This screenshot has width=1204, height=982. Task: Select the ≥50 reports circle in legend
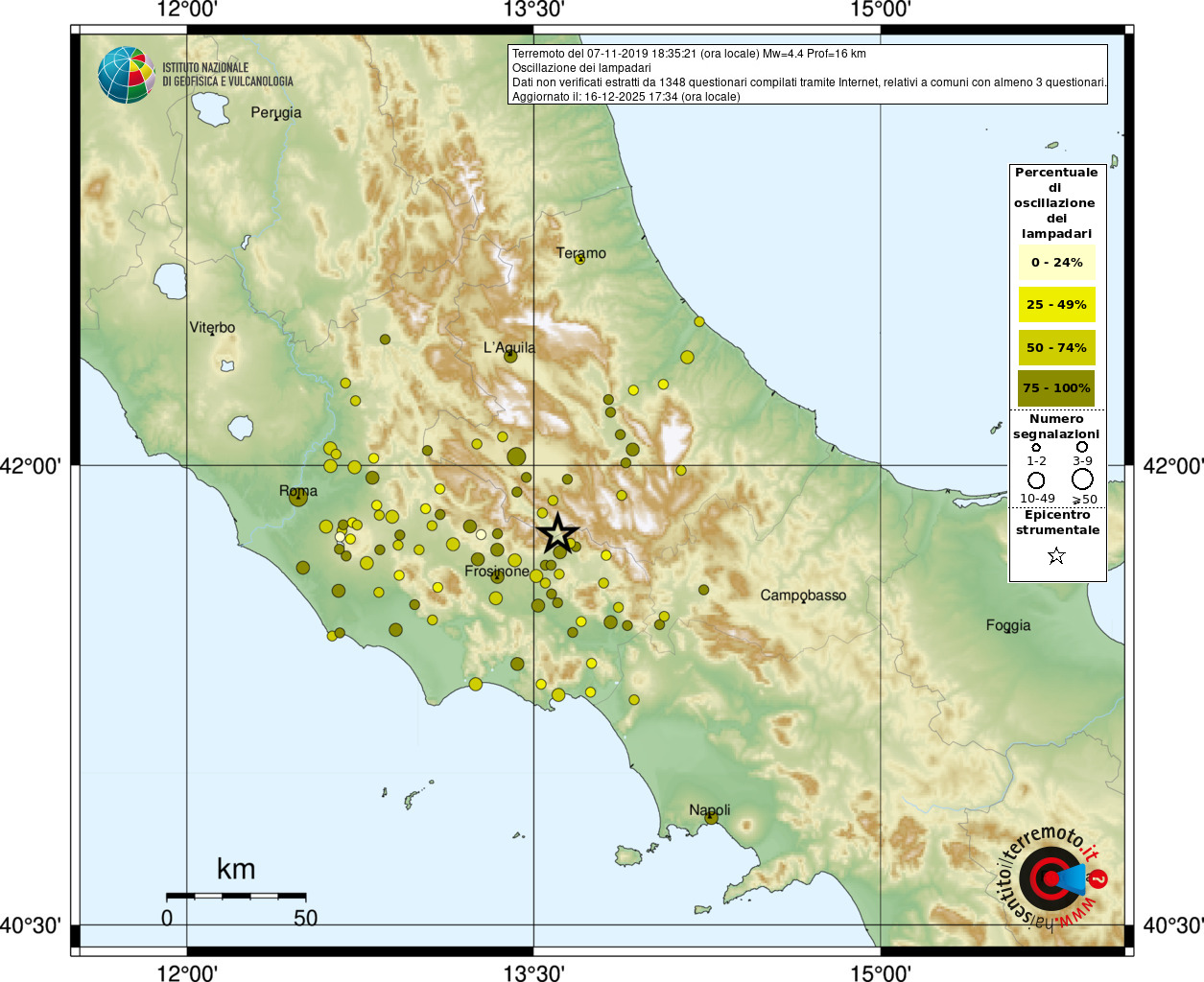pyautogui.click(x=1082, y=479)
